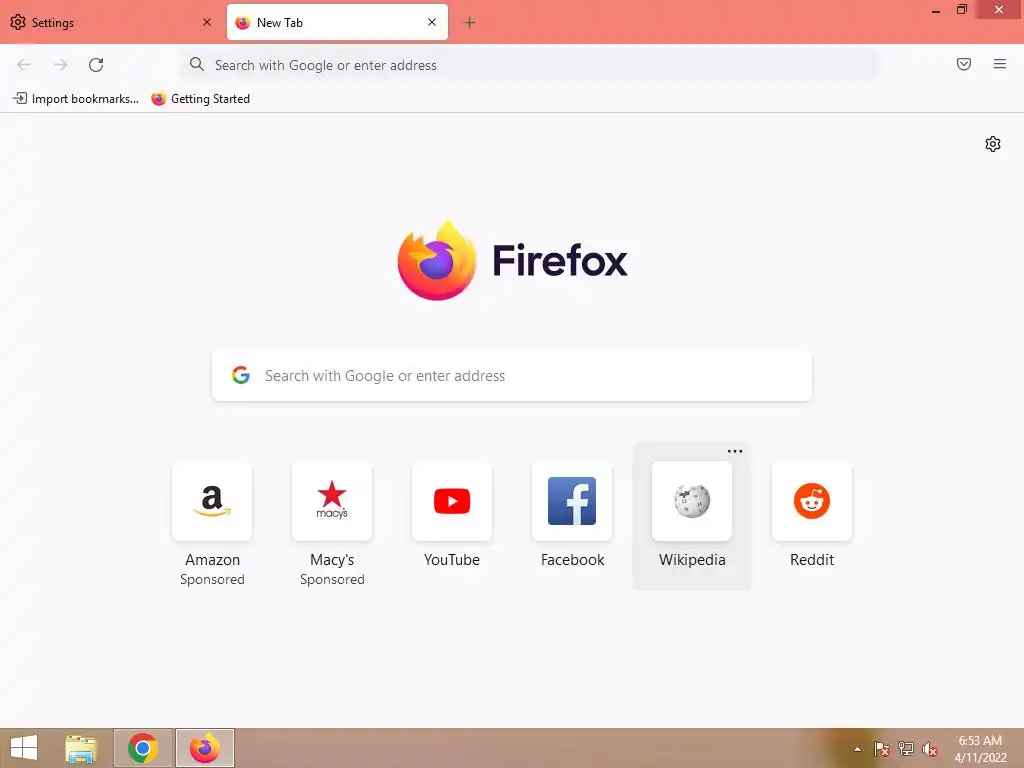Open the Reddit shortcut tile

point(812,502)
